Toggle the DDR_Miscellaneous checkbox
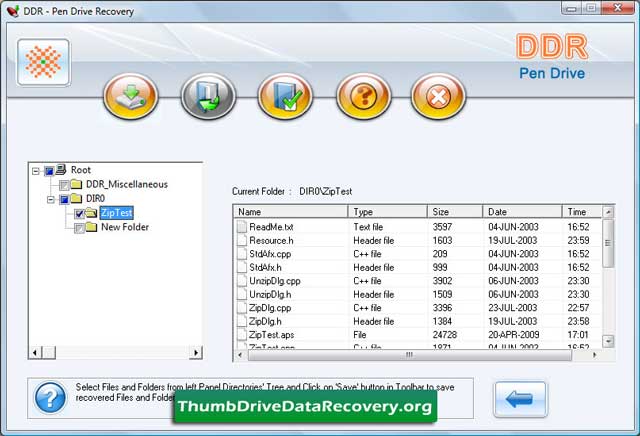The image size is (640, 436). pos(64,185)
